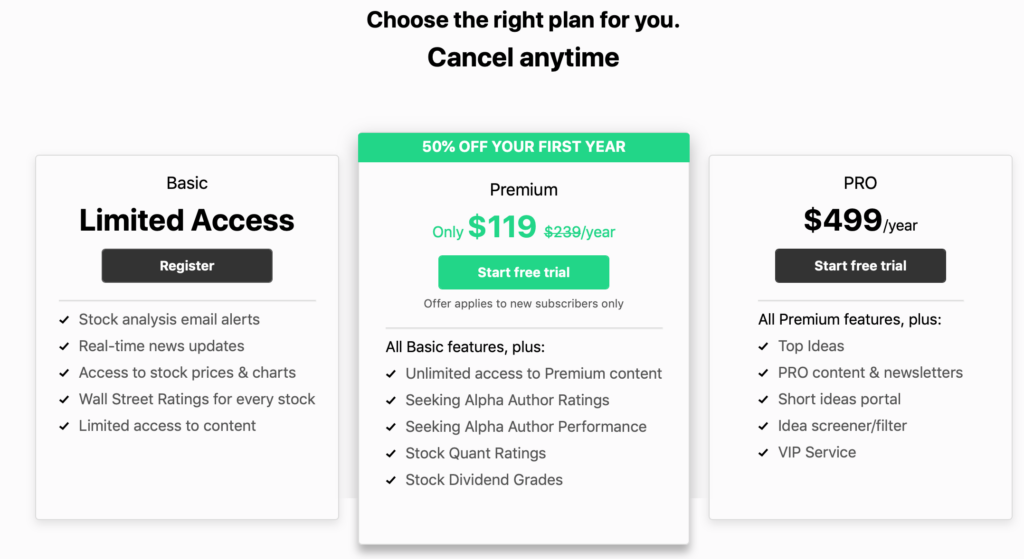Click checkmark beside Wall Street Ratings item

(64, 400)
